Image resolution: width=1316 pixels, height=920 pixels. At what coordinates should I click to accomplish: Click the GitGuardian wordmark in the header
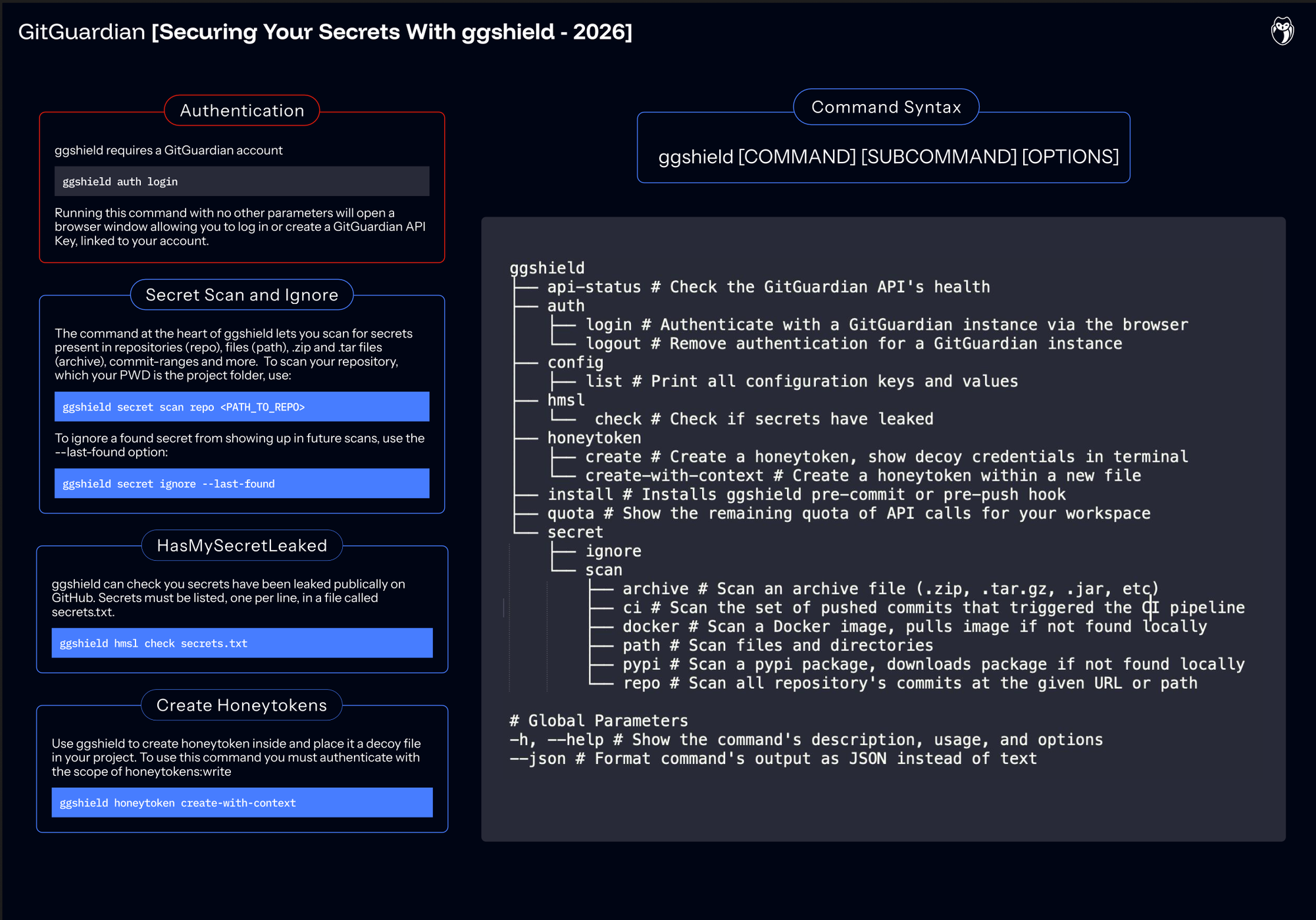79,31
